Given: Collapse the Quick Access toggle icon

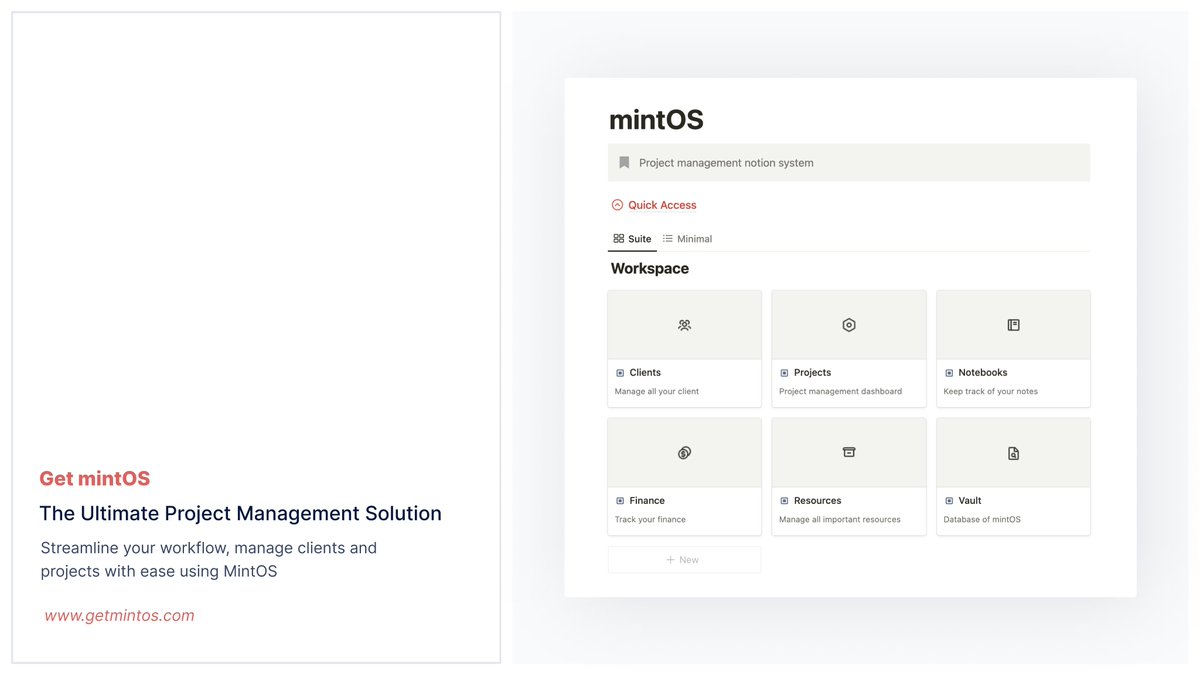Looking at the screenshot, I should (617, 205).
